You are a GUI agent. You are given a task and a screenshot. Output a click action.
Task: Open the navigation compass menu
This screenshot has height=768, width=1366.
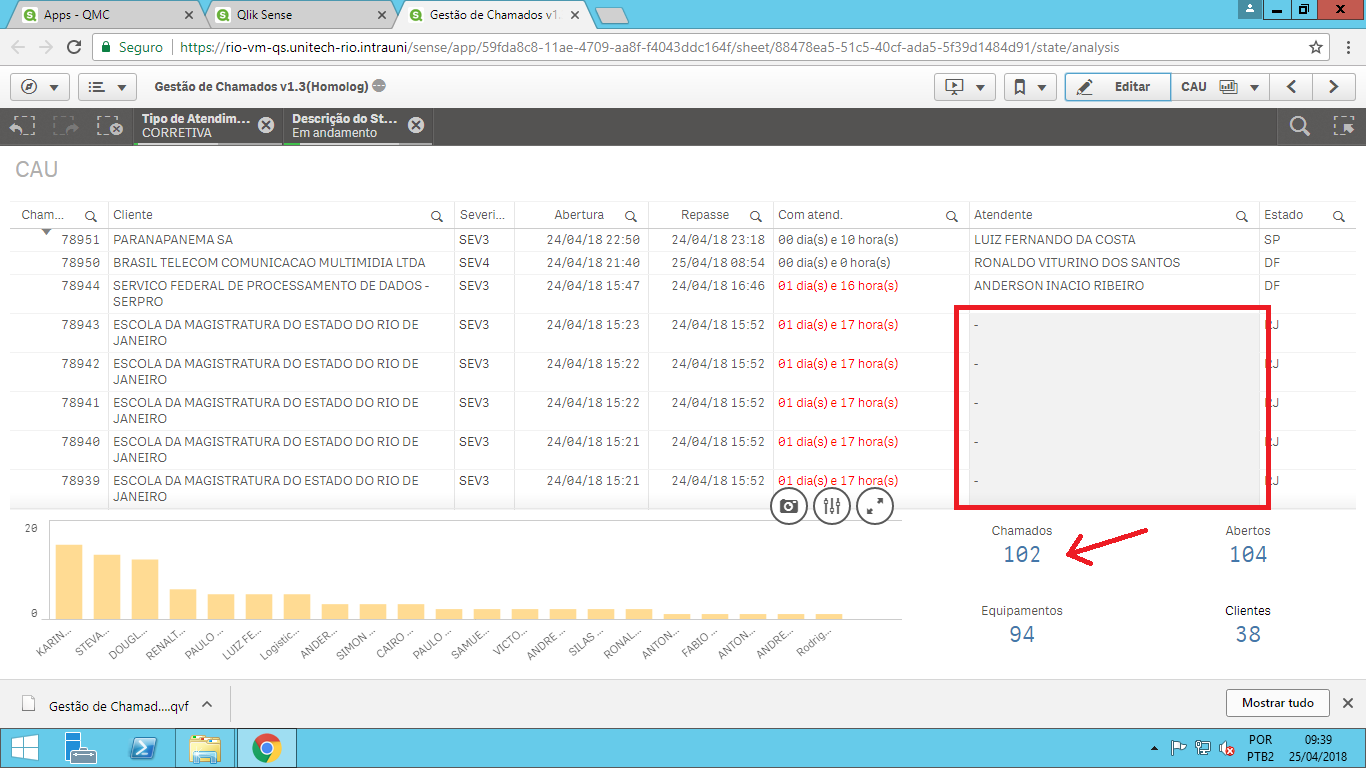(x=40, y=87)
